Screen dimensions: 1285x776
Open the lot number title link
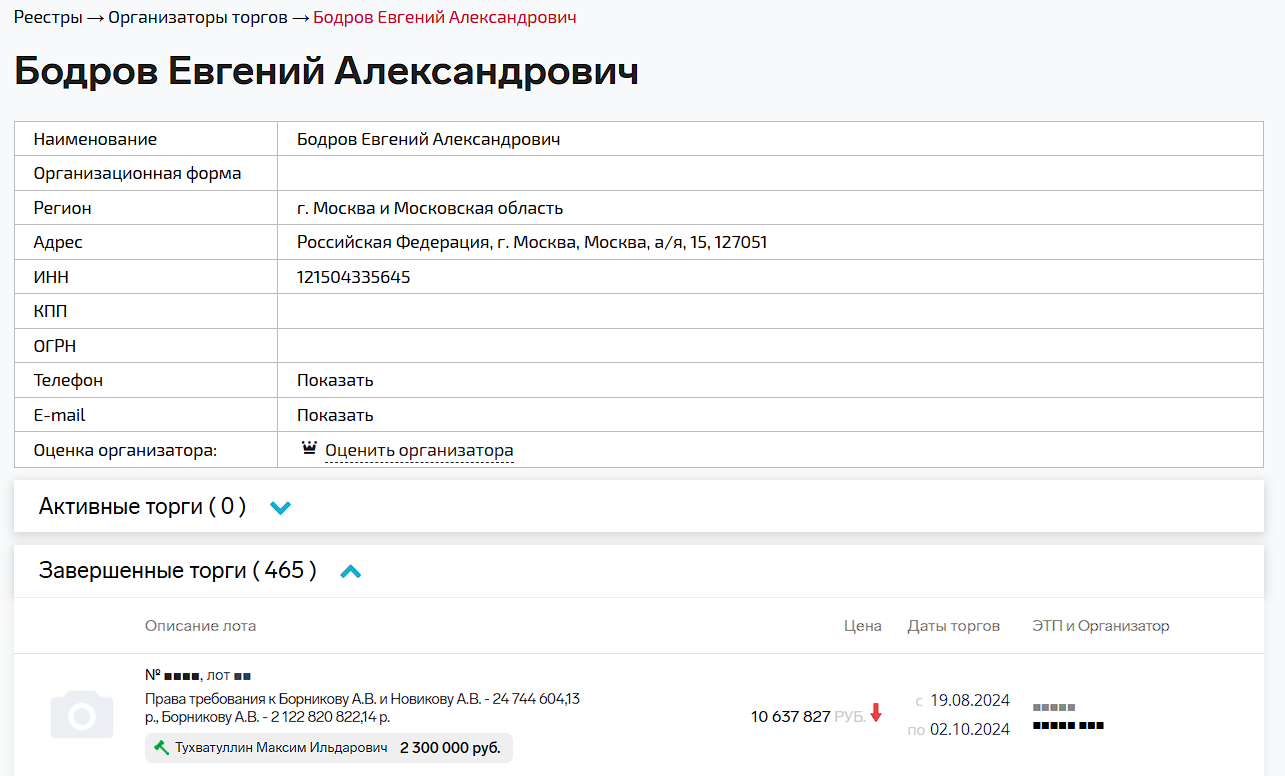coord(197,675)
